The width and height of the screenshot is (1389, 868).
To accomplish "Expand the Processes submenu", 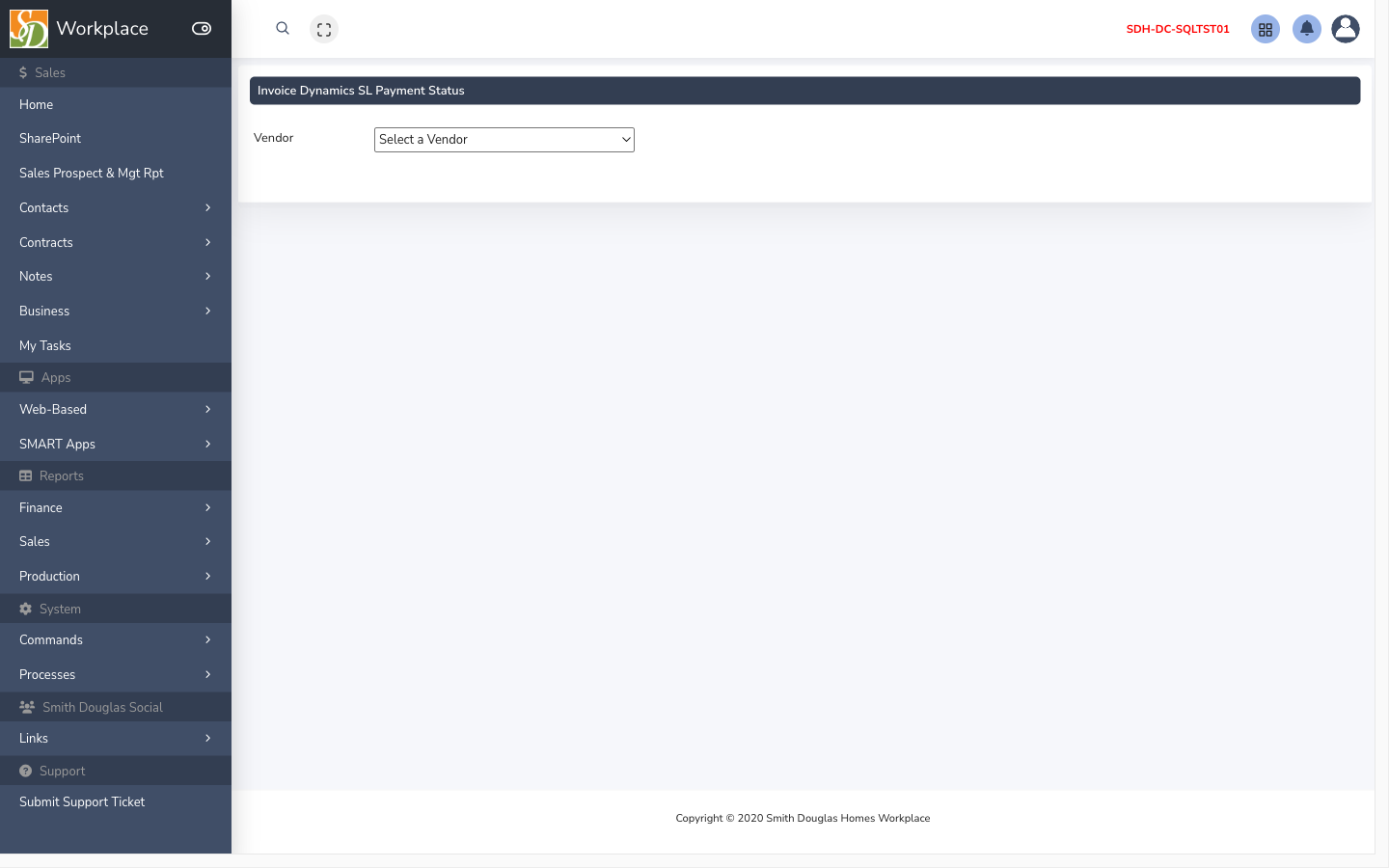I will point(116,674).
